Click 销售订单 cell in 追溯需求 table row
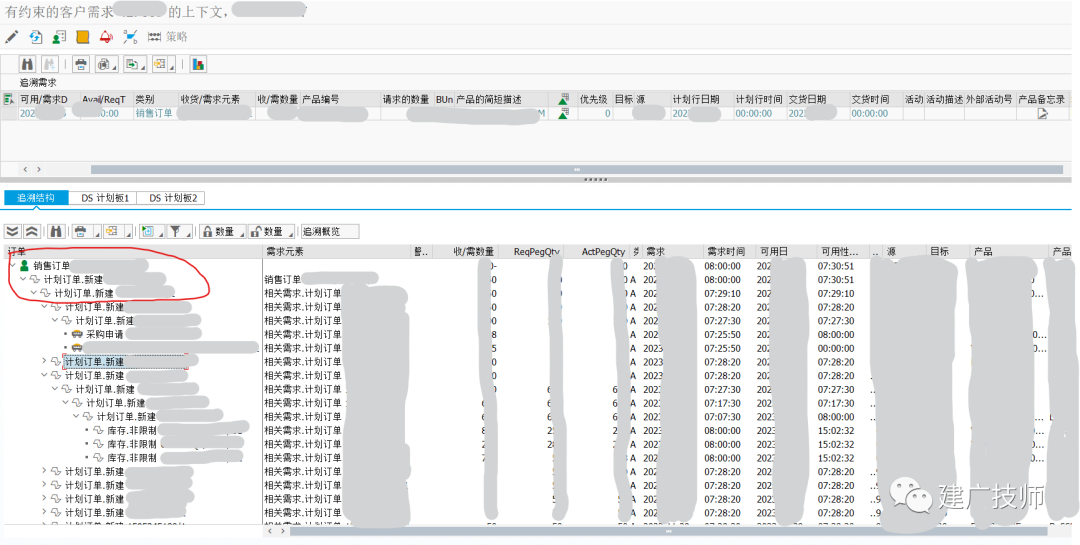Screen dimensions: 1080x545 tap(154, 113)
